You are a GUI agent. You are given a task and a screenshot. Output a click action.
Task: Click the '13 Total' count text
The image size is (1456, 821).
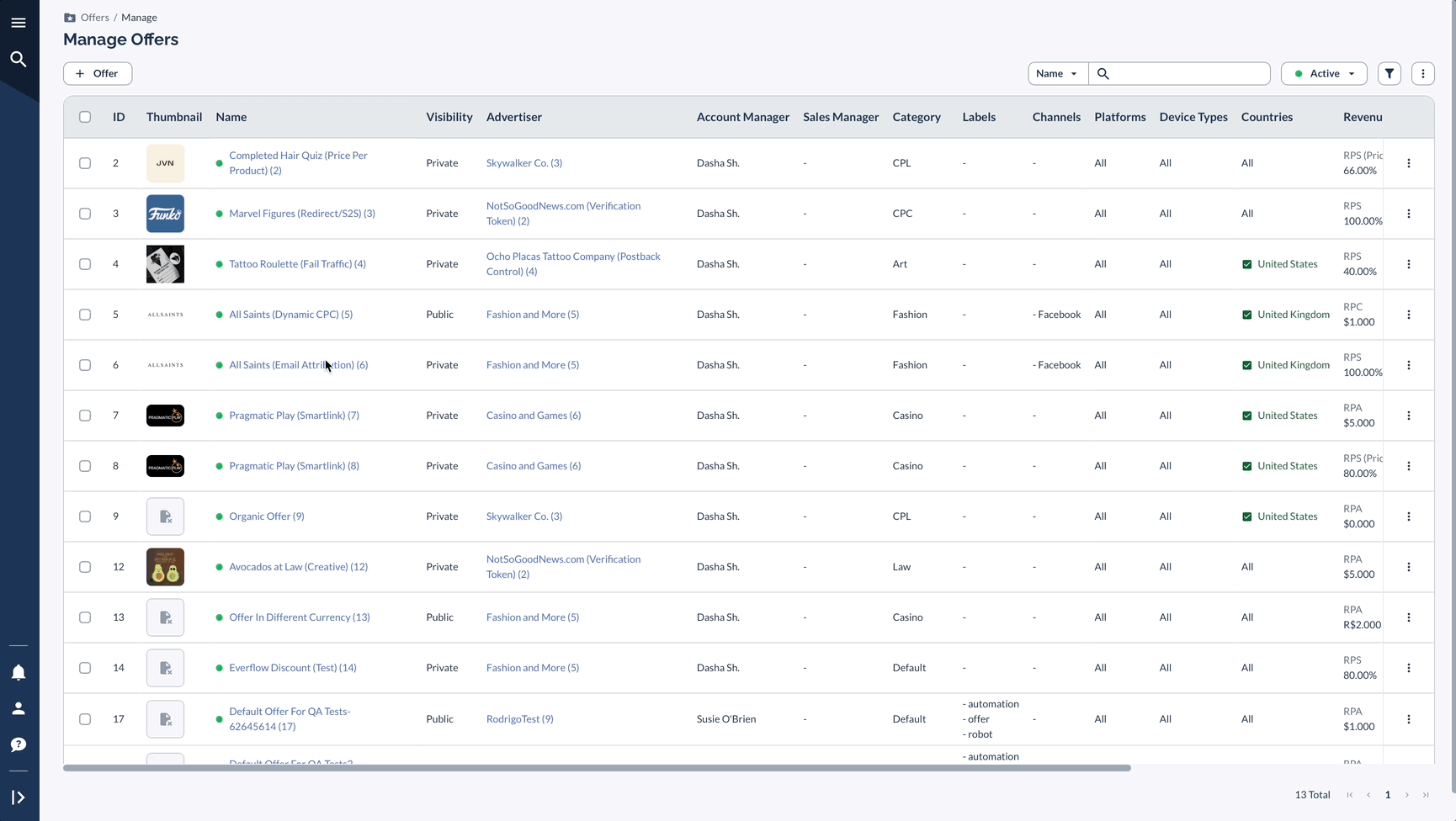tap(1312, 795)
